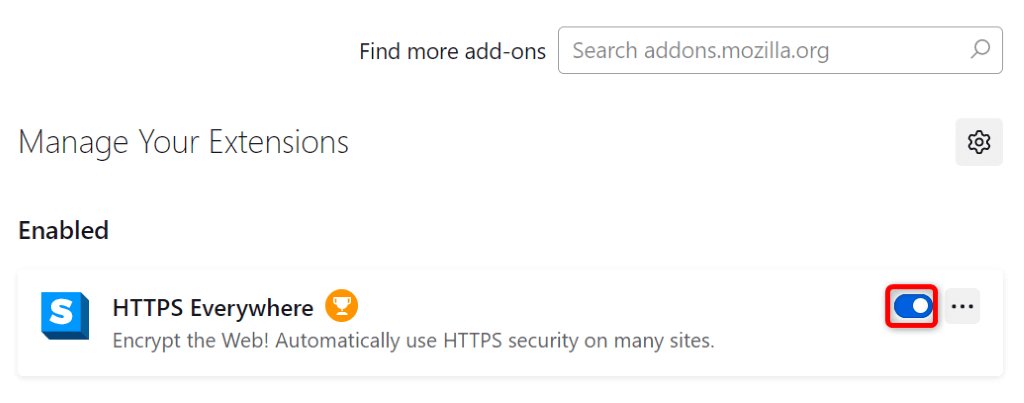
Task: Click the three-dot more options icon
Action: [962, 306]
